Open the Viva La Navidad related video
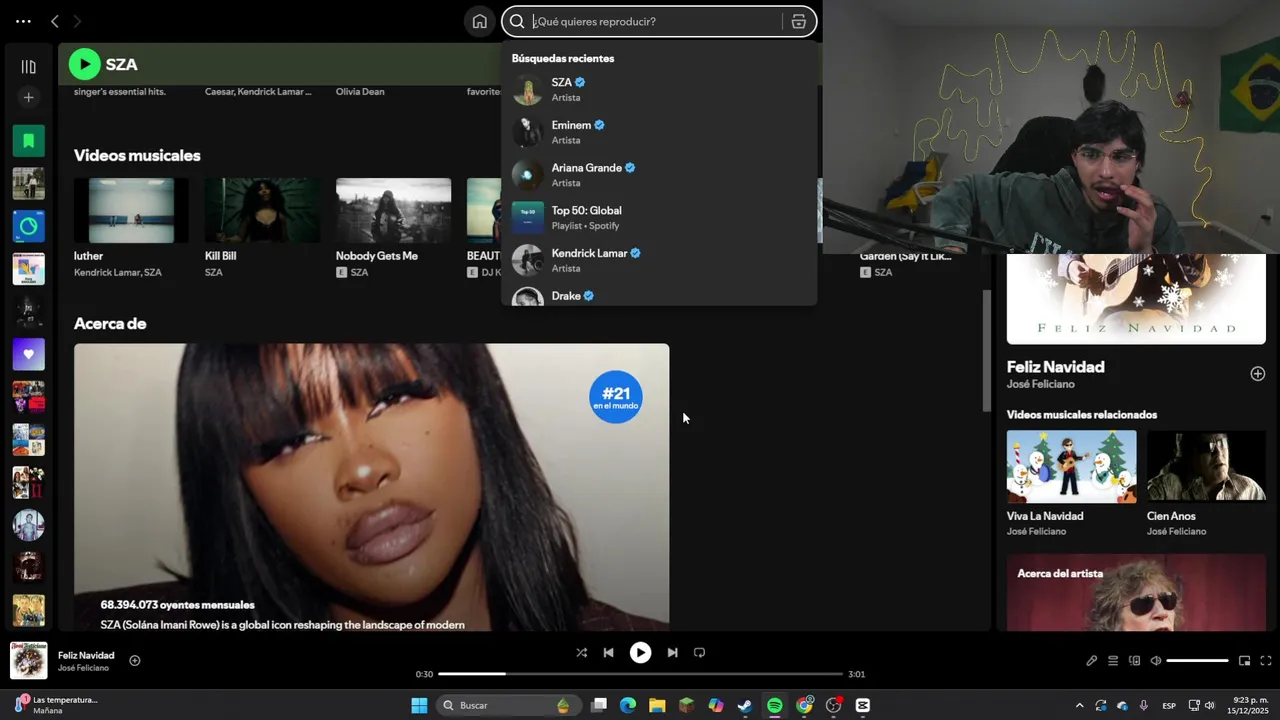The width and height of the screenshot is (1280, 720). [1071, 467]
